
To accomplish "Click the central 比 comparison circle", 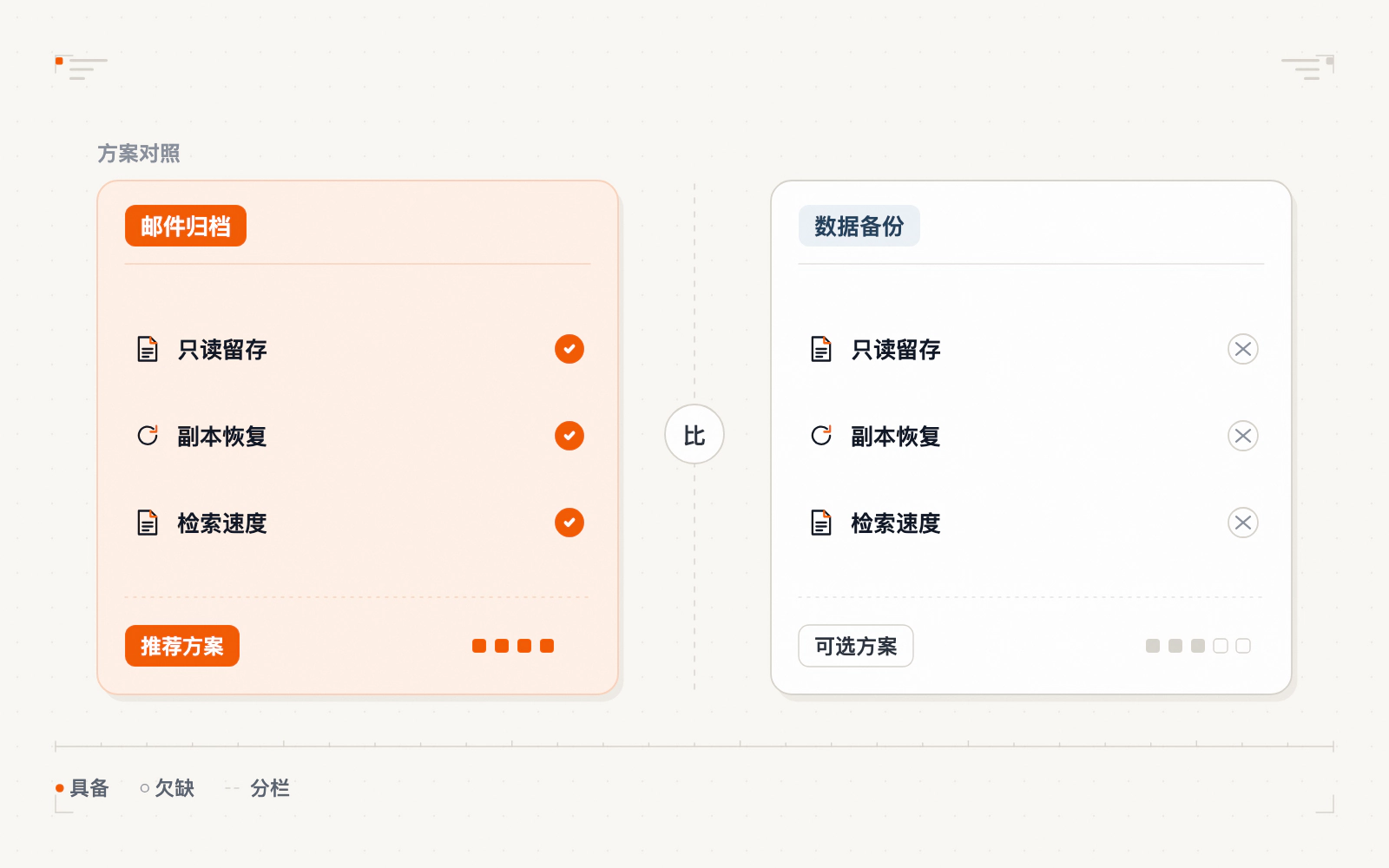I will [x=694, y=434].
